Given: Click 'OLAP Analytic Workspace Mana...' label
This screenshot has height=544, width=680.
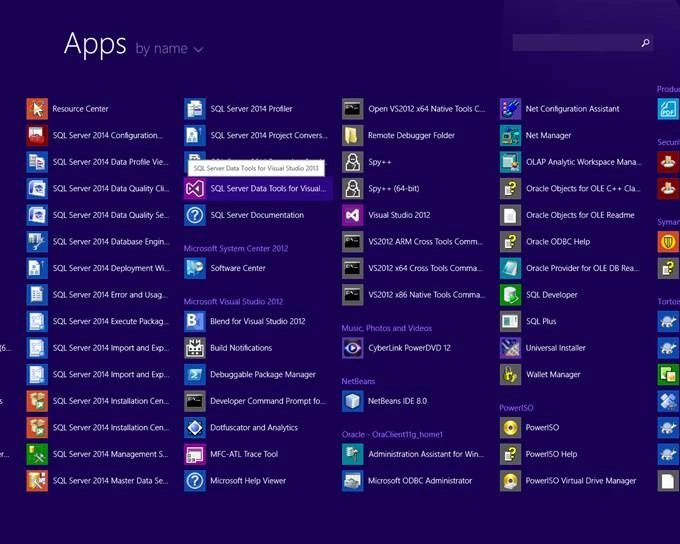Looking at the screenshot, I should [584, 162].
